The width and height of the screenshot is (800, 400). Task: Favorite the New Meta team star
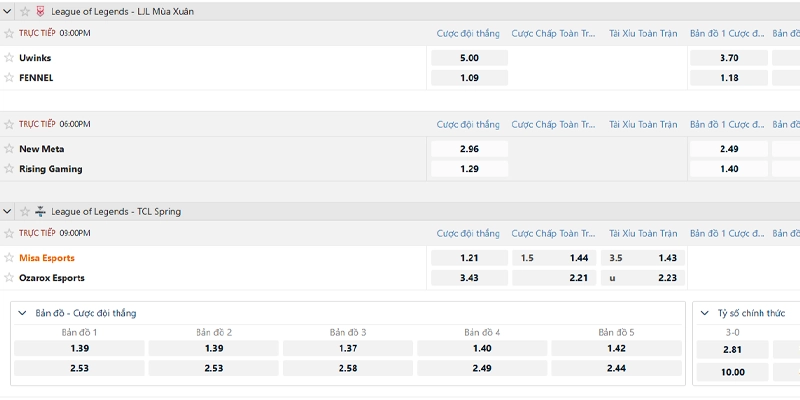pos(9,148)
